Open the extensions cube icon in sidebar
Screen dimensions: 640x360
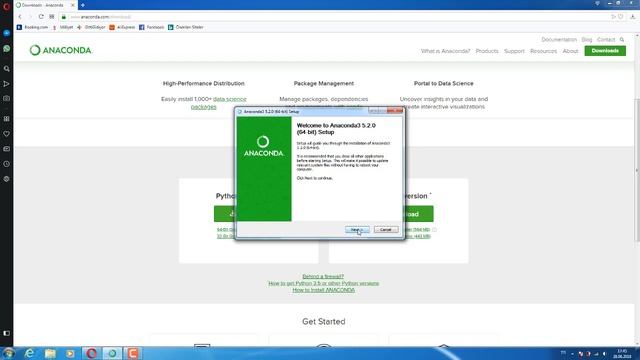point(7,179)
